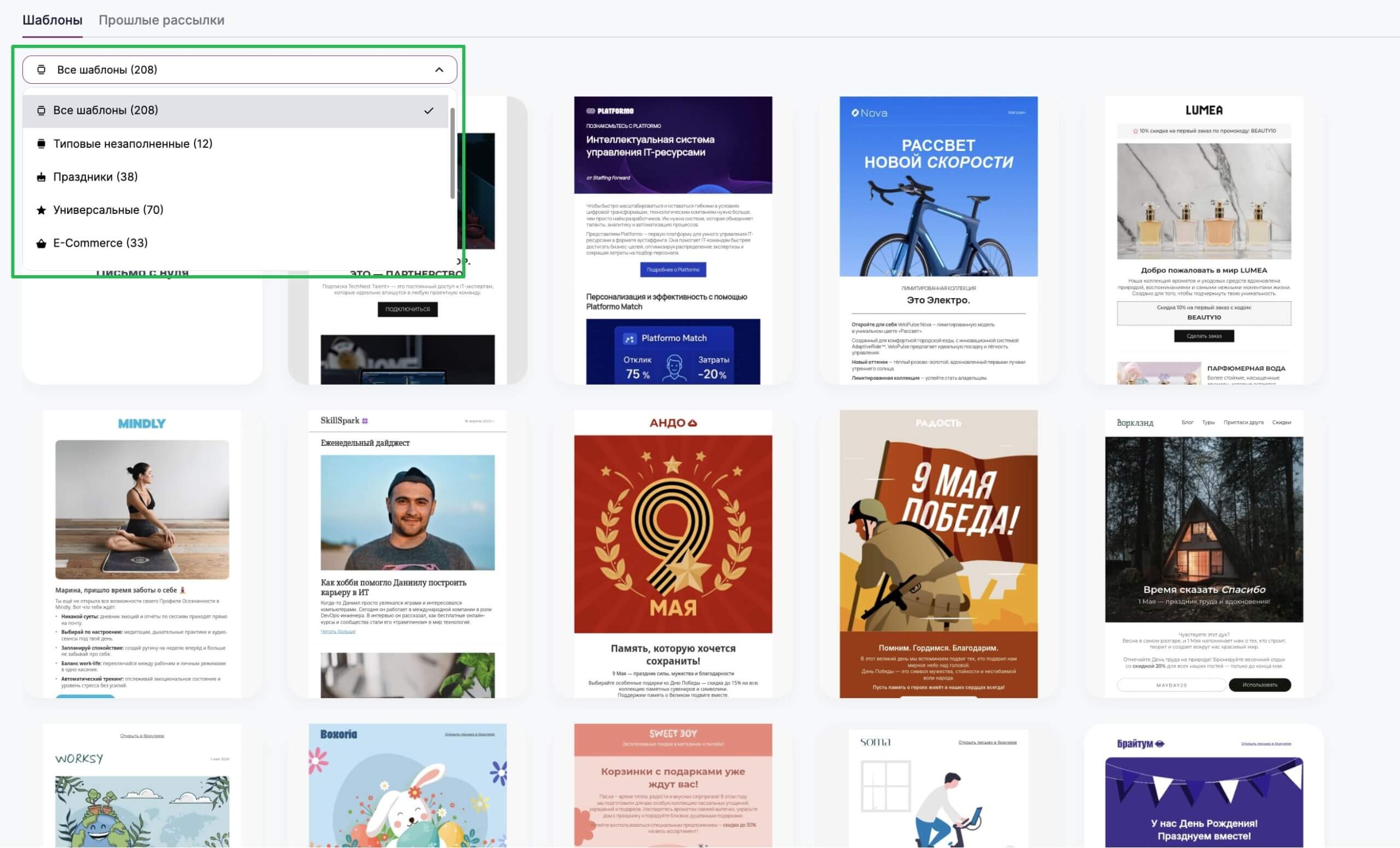Screen dimensions: 1400x848
Task: Click the template icon in the dropdown header
Action: click(x=41, y=69)
